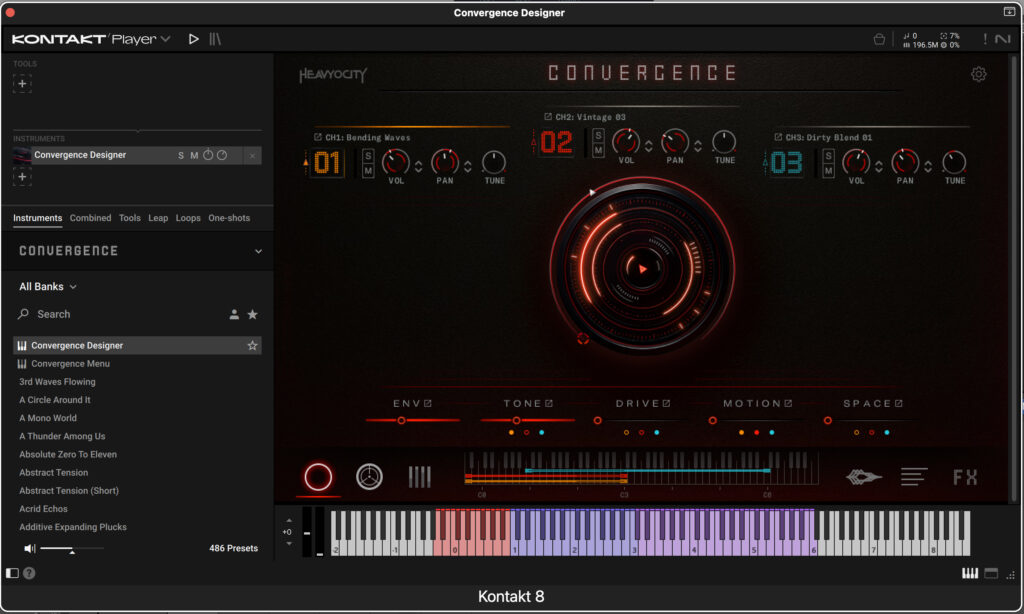Screen dimensions: 1024x614
Task: Click the winged arrow icon near FX
Action: pos(862,477)
